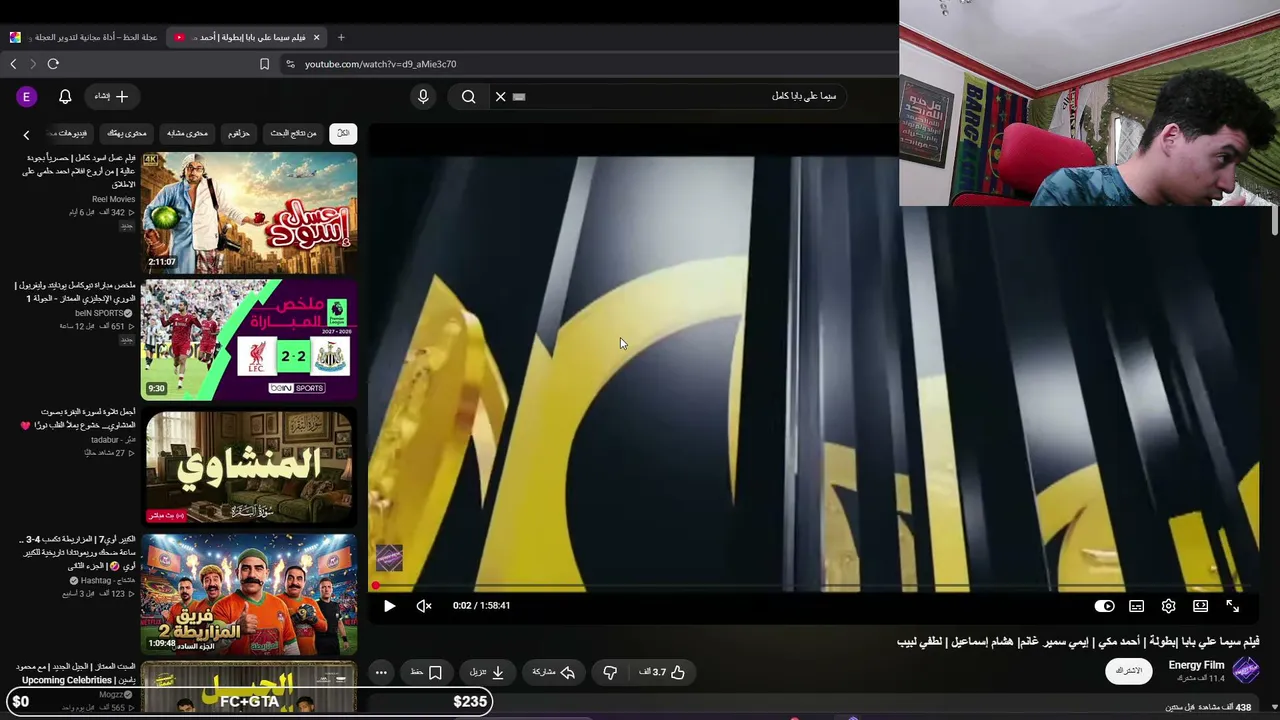
Task: Open the فريق المزاريطة 2 video thumbnail
Action: (249, 593)
